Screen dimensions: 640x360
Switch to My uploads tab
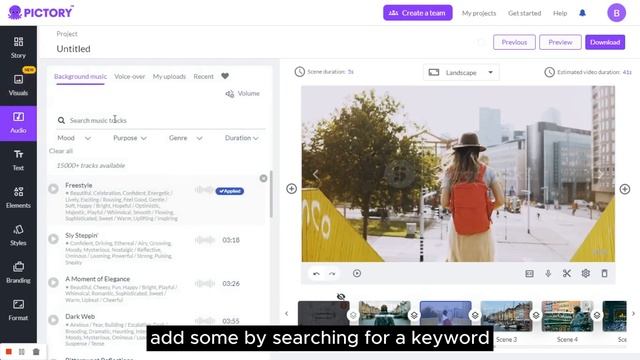pyautogui.click(x=169, y=76)
